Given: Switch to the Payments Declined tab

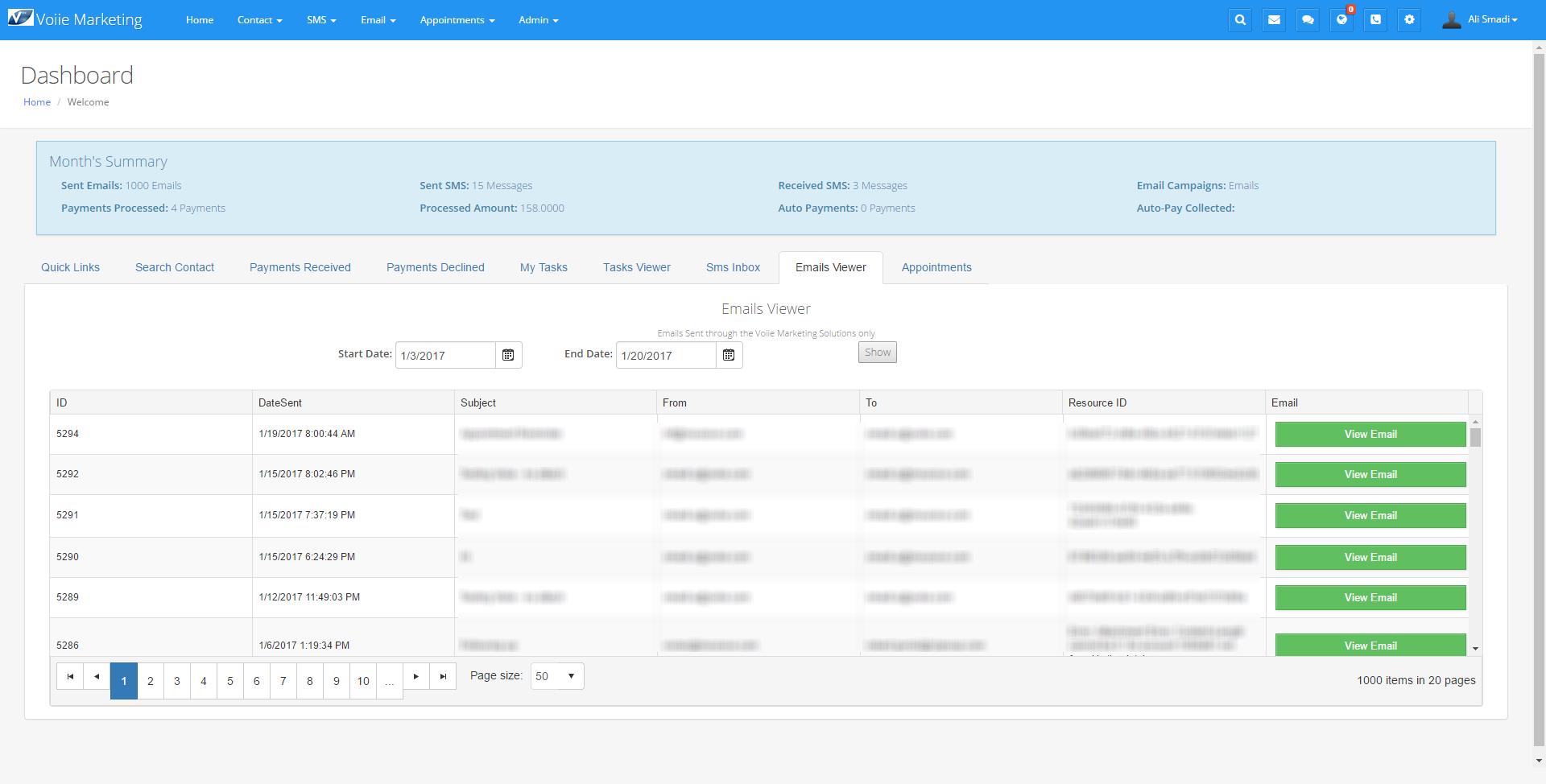Looking at the screenshot, I should click(436, 267).
